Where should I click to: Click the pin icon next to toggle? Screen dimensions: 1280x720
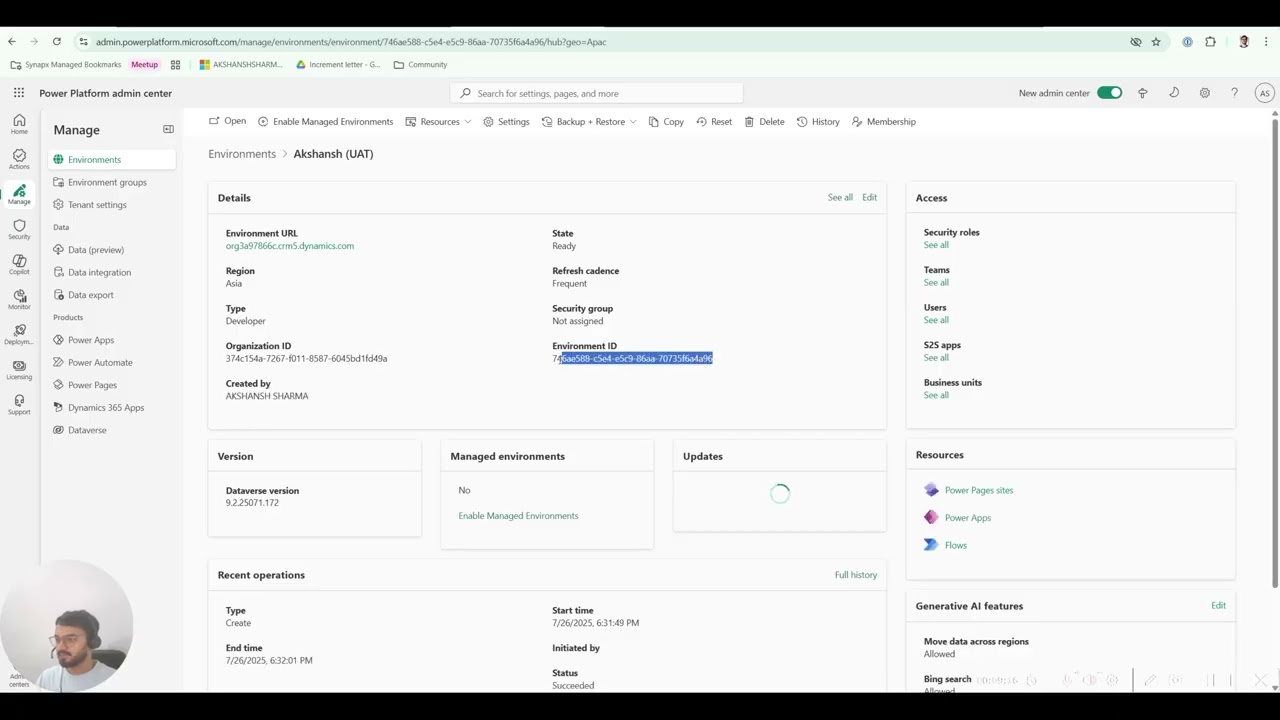[1143, 93]
